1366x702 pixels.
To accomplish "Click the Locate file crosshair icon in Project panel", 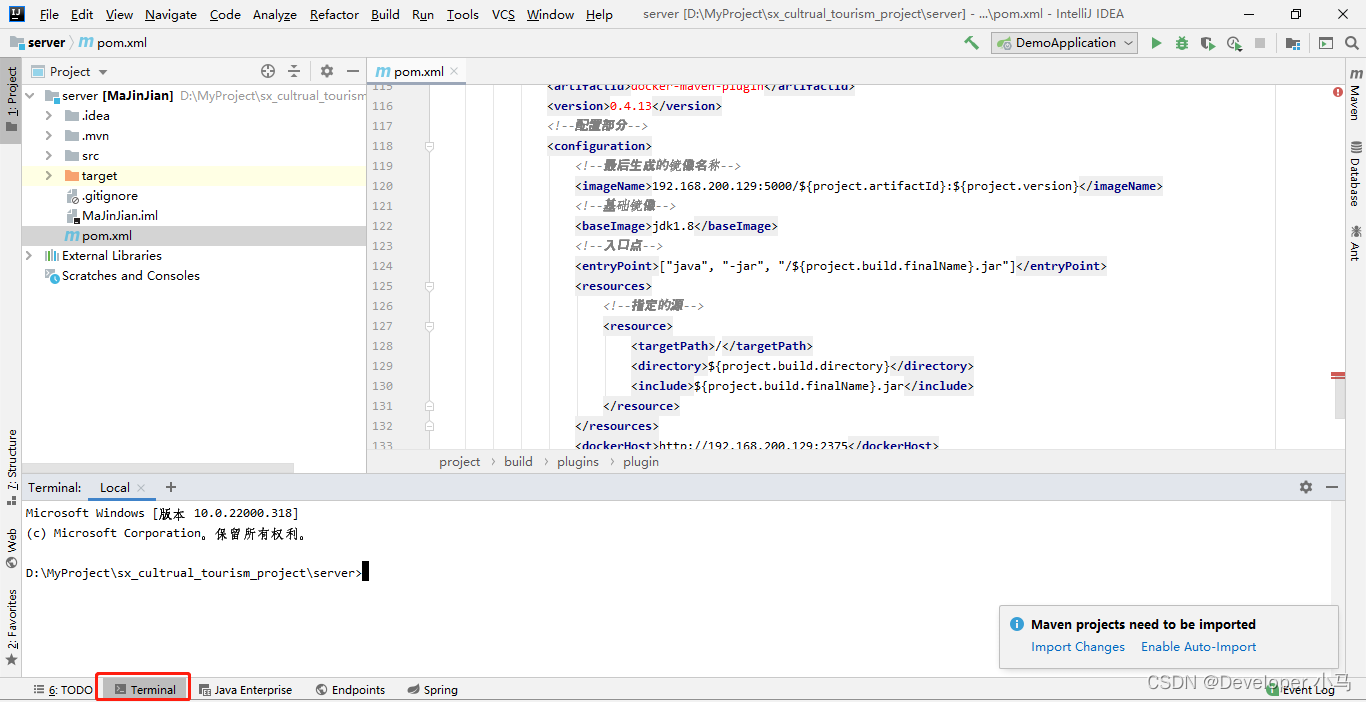I will pos(267,71).
